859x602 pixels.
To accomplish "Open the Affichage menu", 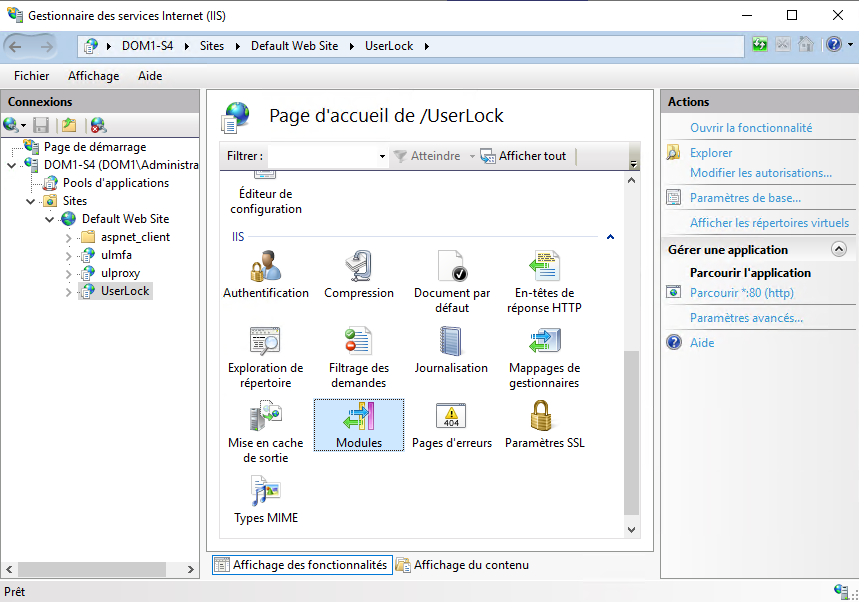I will point(93,76).
